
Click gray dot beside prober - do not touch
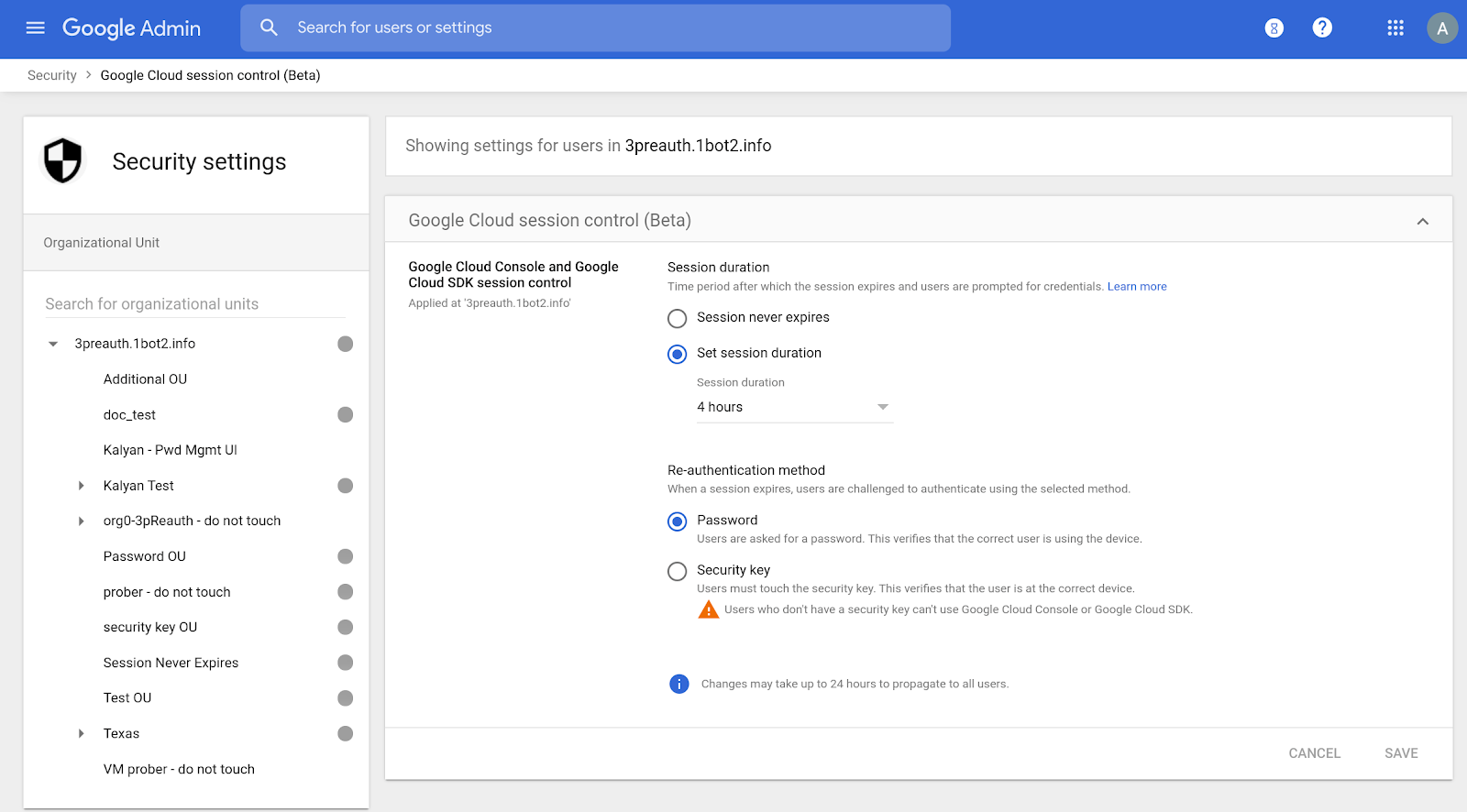(x=346, y=592)
